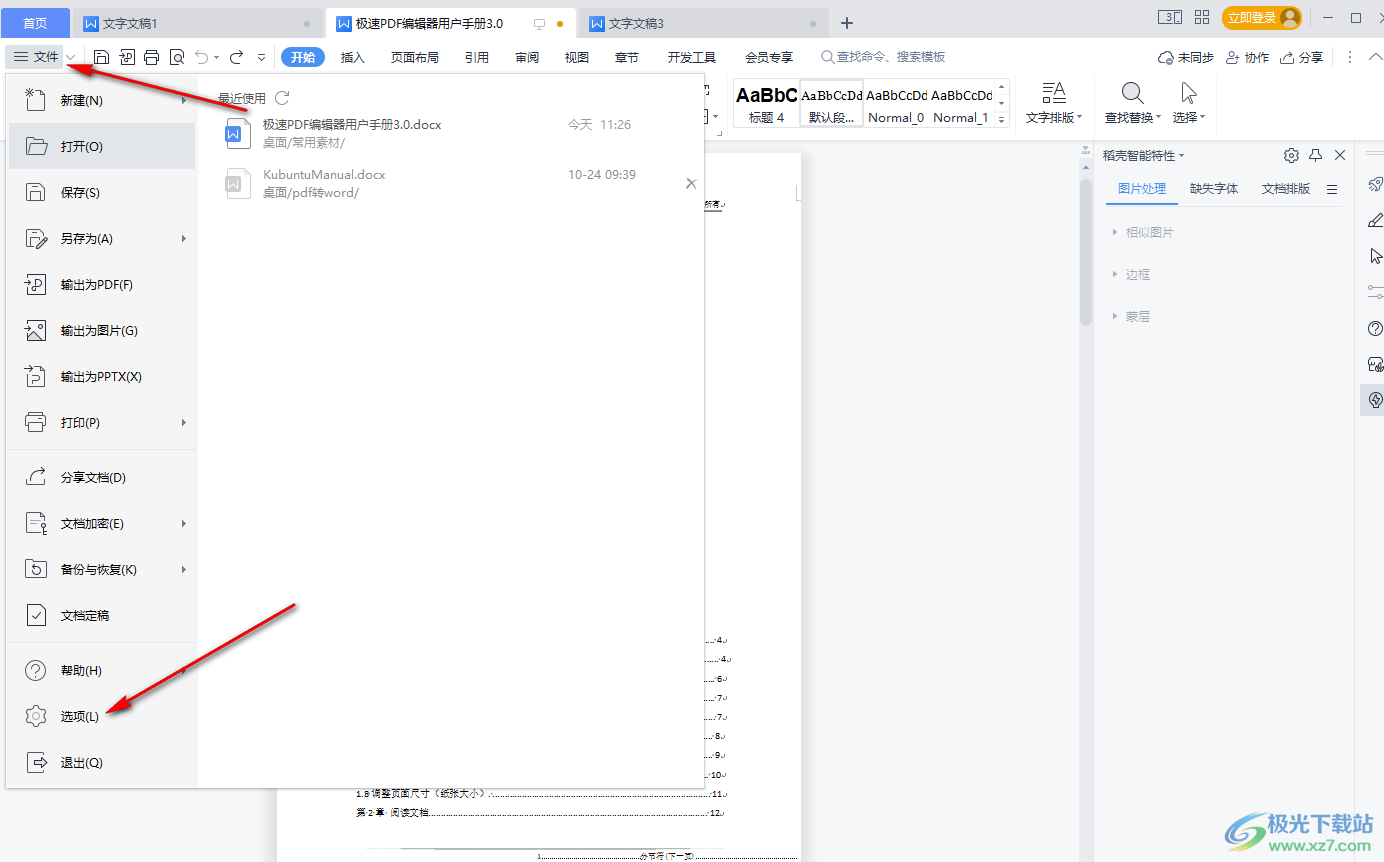This screenshot has height=862, width=1384.
Task: Expand the 另存为(A) submenu
Action: tap(184, 238)
